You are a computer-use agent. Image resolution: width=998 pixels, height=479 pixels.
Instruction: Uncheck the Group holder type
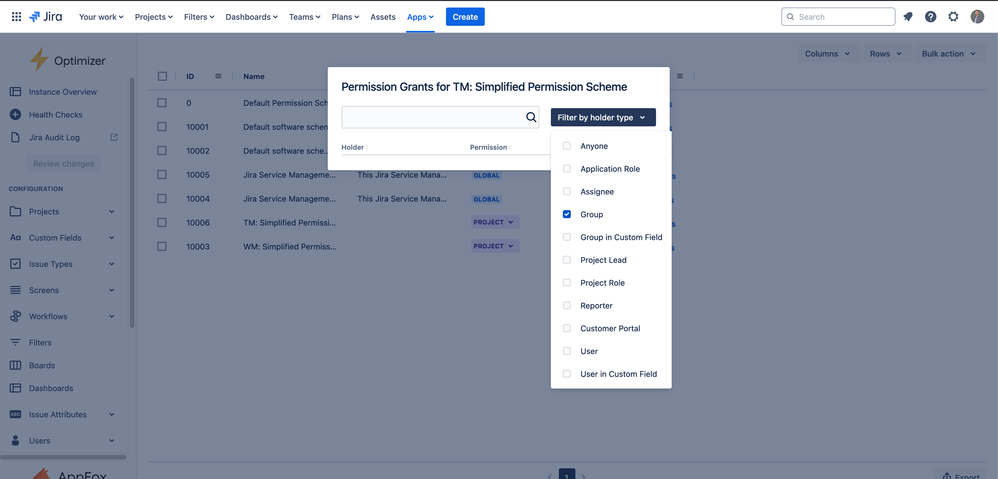point(566,214)
